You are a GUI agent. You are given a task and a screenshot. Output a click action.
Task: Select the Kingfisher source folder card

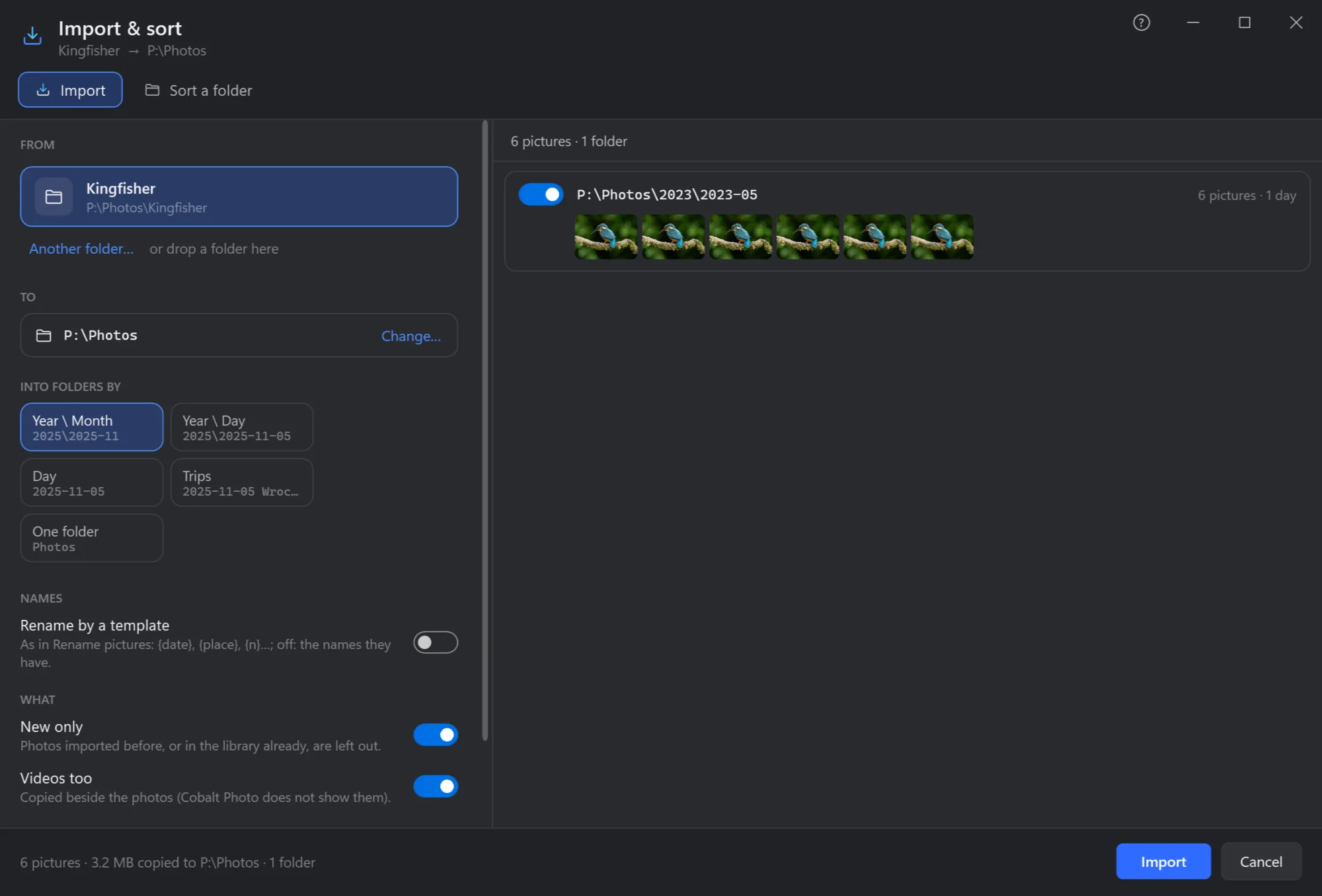pos(239,197)
